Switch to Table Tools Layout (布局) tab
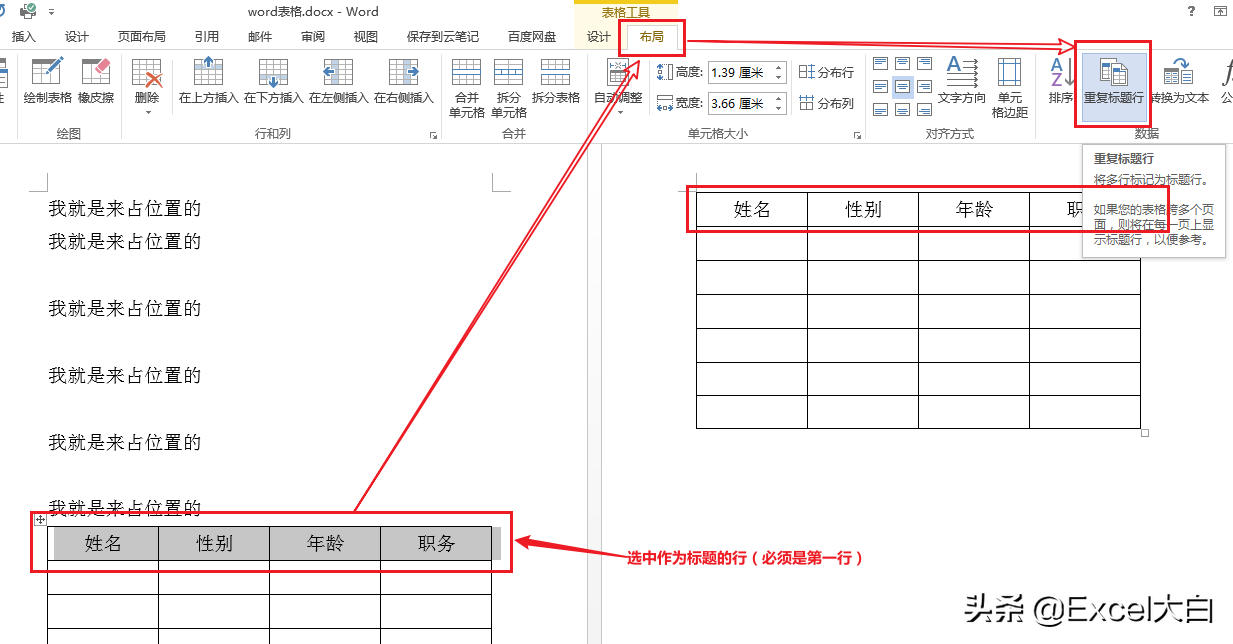The width and height of the screenshot is (1233, 644). (652, 37)
